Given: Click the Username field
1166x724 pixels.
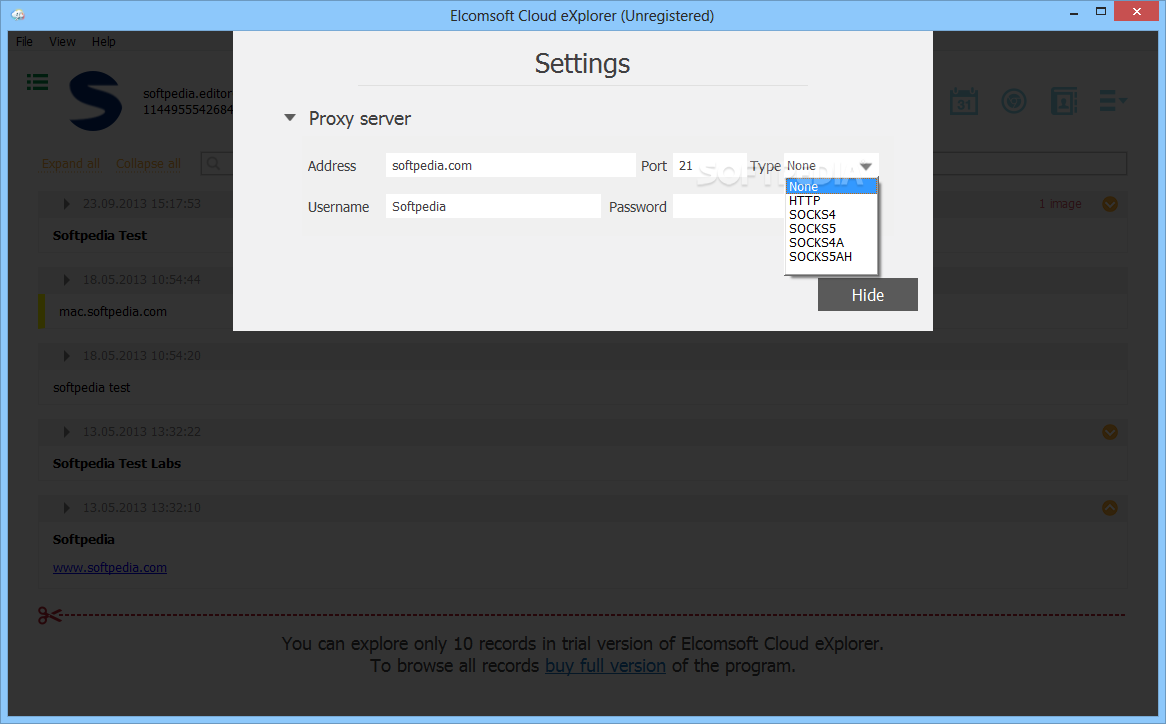Looking at the screenshot, I should 493,207.
